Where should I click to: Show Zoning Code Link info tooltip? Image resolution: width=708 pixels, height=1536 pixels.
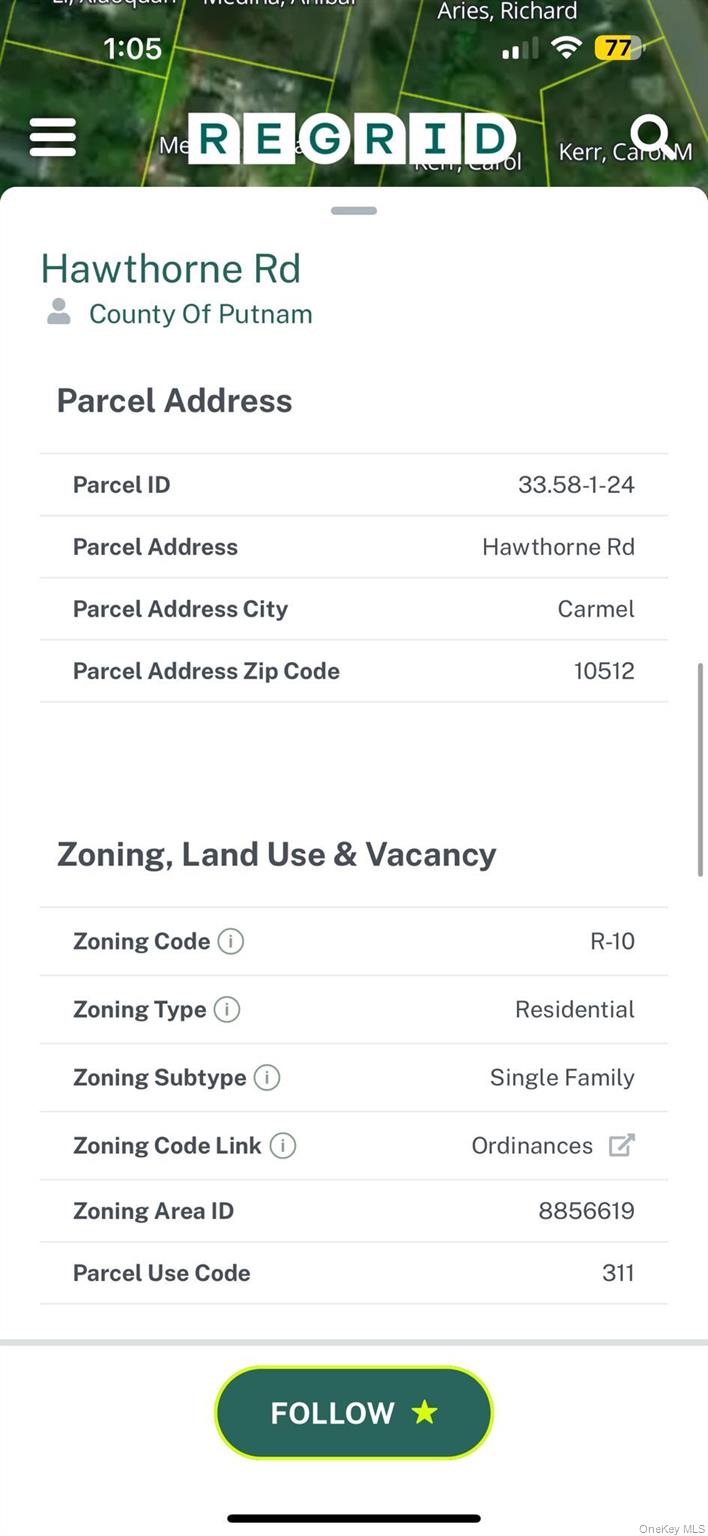[283, 1145]
